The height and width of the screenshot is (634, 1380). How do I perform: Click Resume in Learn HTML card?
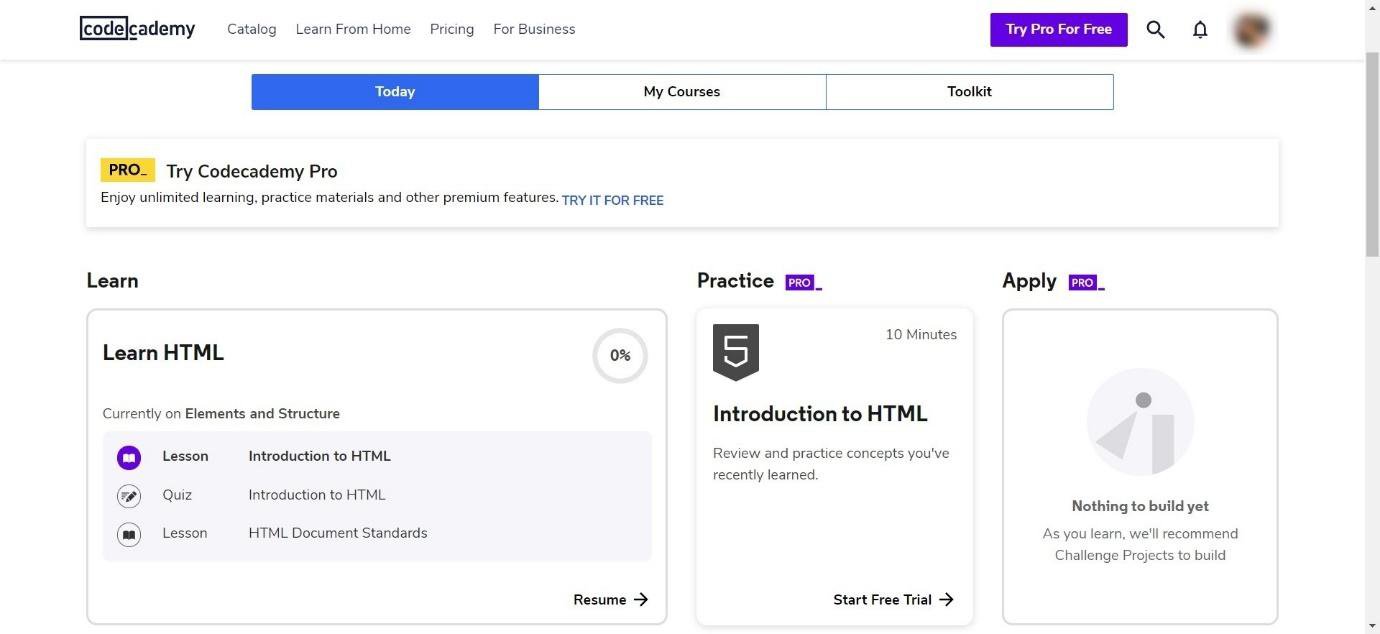point(611,599)
